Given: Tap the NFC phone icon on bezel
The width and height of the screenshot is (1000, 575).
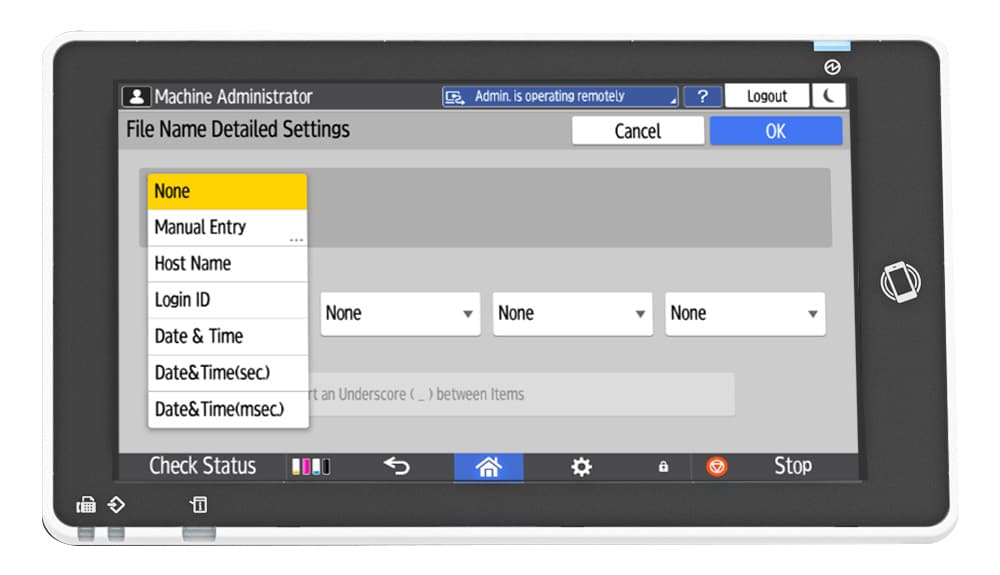Looking at the screenshot, I should click(899, 283).
